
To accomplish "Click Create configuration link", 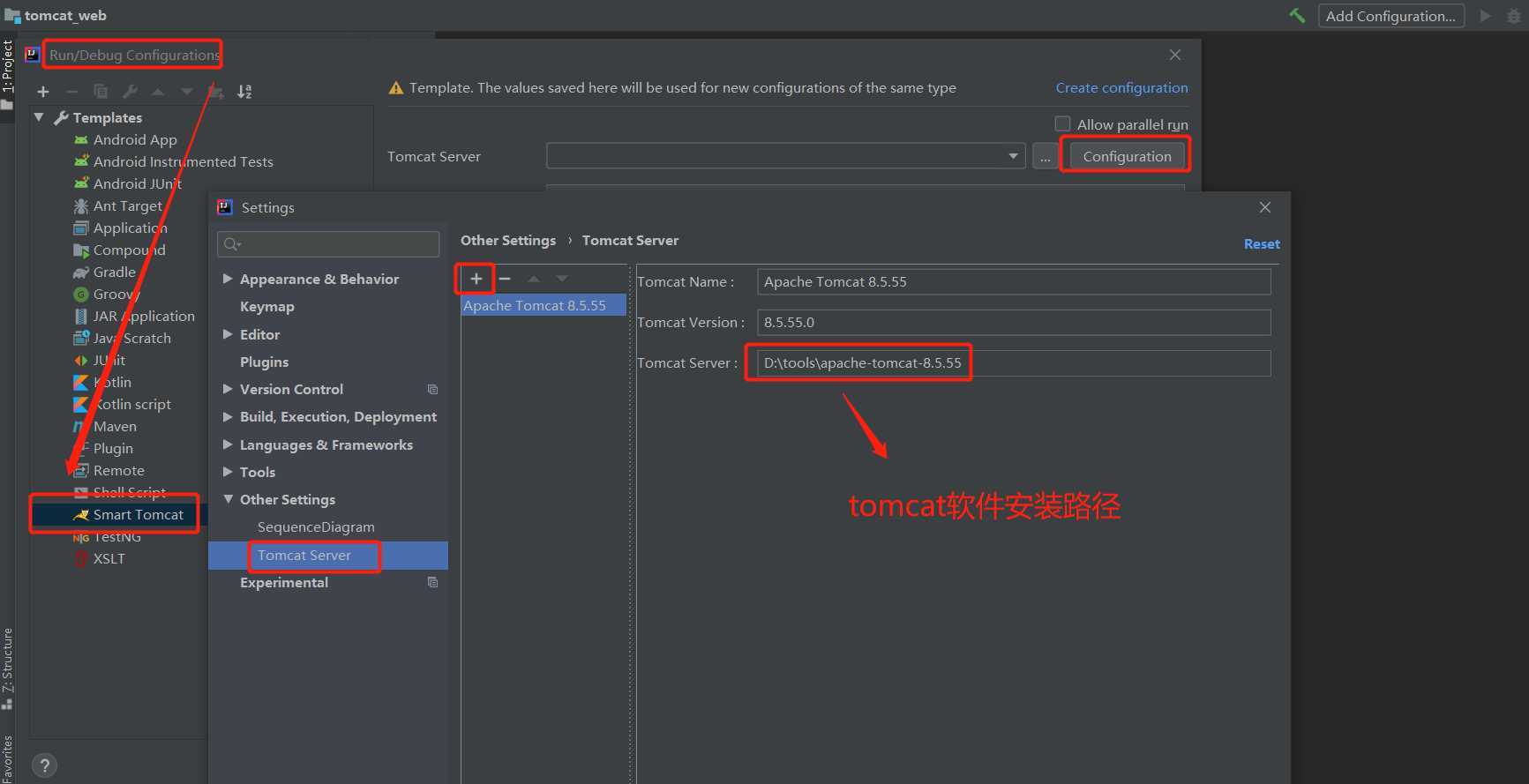I will coord(1121,88).
